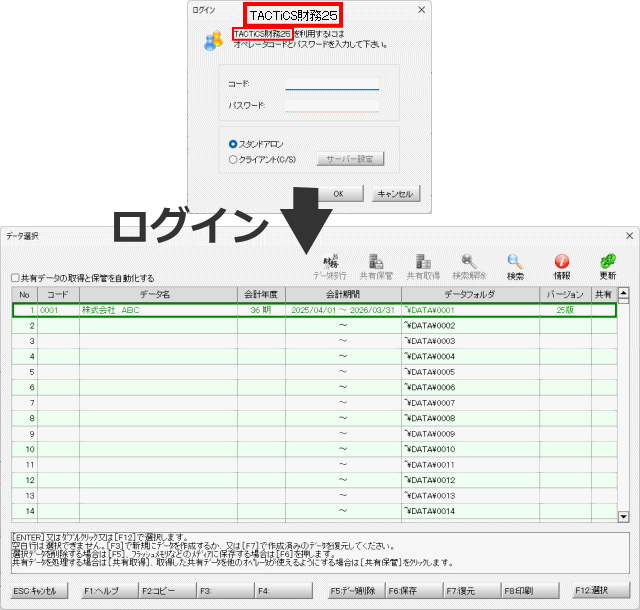
Task: Click the バージョン column header
Action: click(x=565, y=294)
